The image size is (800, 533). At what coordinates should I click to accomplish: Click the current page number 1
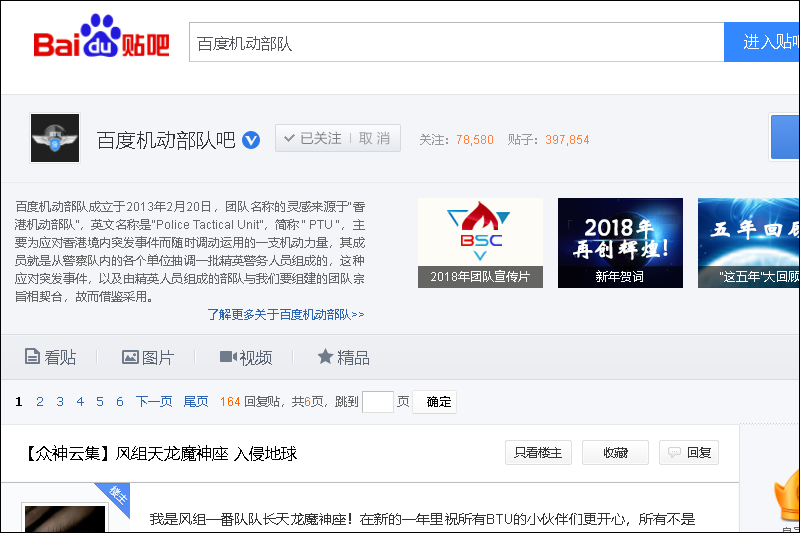tap(19, 402)
